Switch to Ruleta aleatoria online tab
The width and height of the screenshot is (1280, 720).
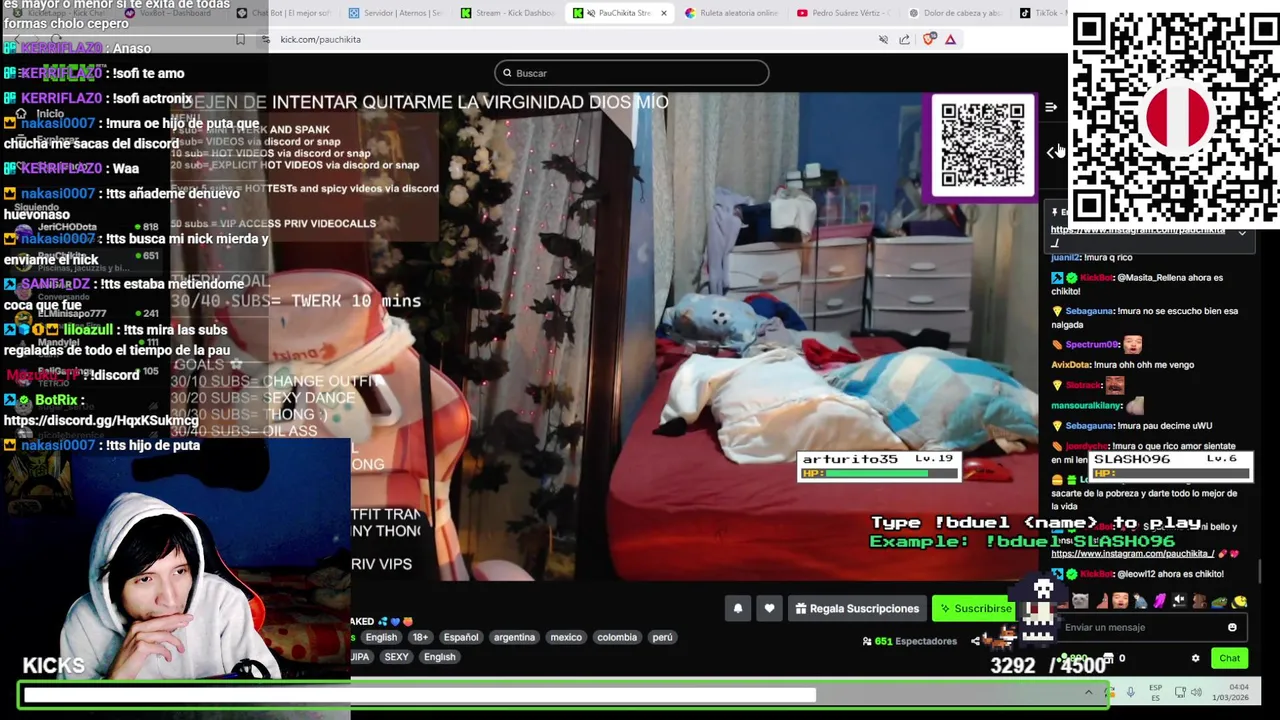(731, 13)
